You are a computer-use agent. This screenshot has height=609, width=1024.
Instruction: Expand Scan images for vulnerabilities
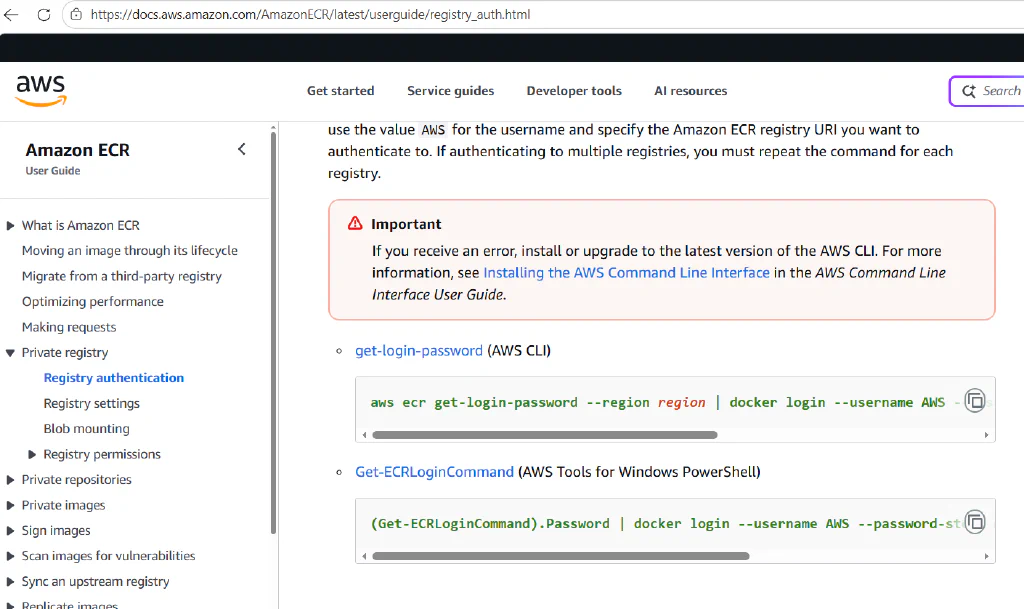point(10,556)
